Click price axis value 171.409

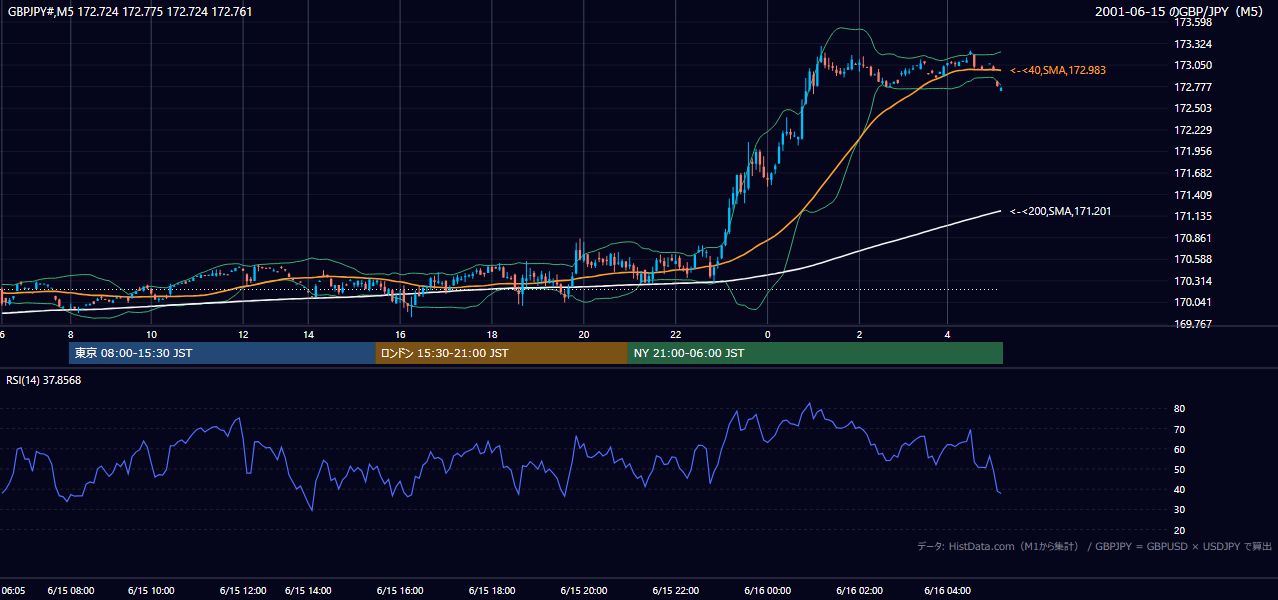click(1192, 195)
